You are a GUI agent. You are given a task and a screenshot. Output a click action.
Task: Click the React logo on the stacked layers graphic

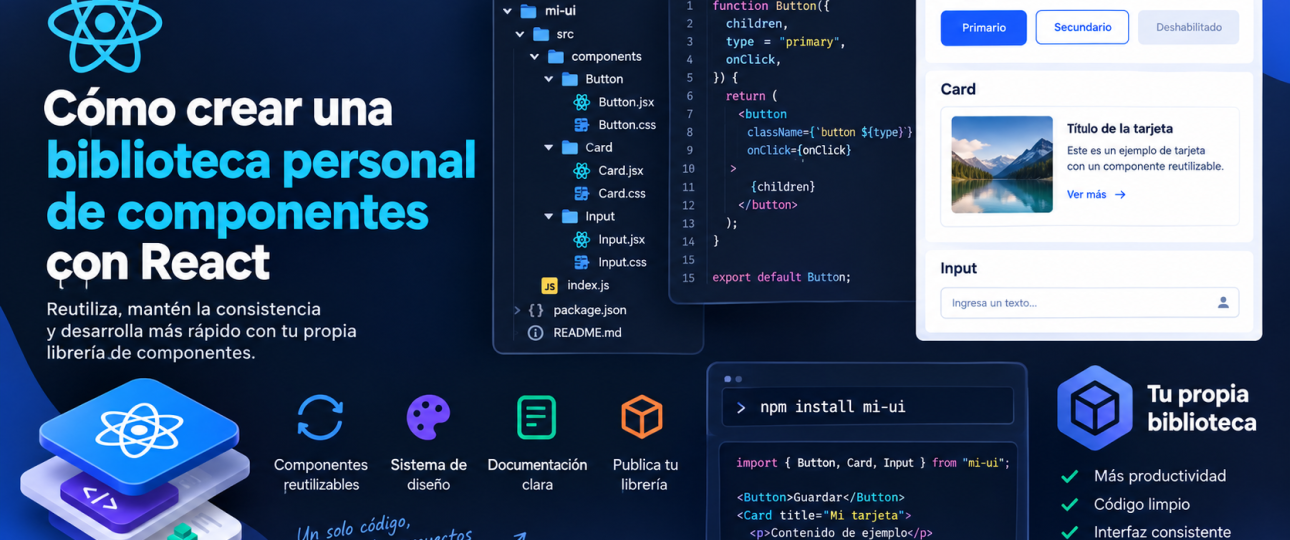139,430
